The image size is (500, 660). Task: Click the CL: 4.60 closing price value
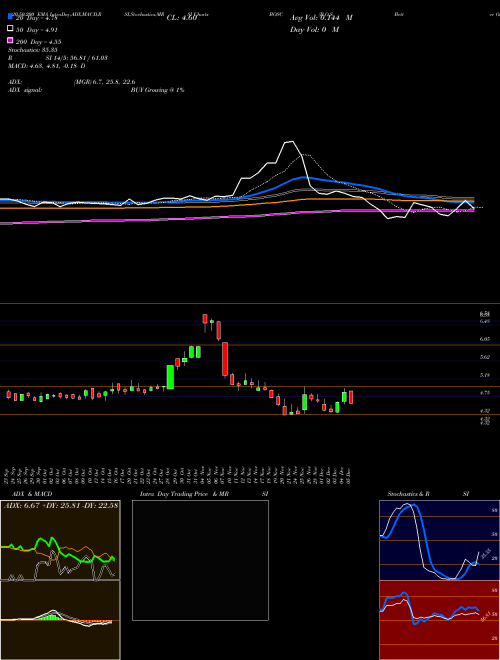pos(182,18)
